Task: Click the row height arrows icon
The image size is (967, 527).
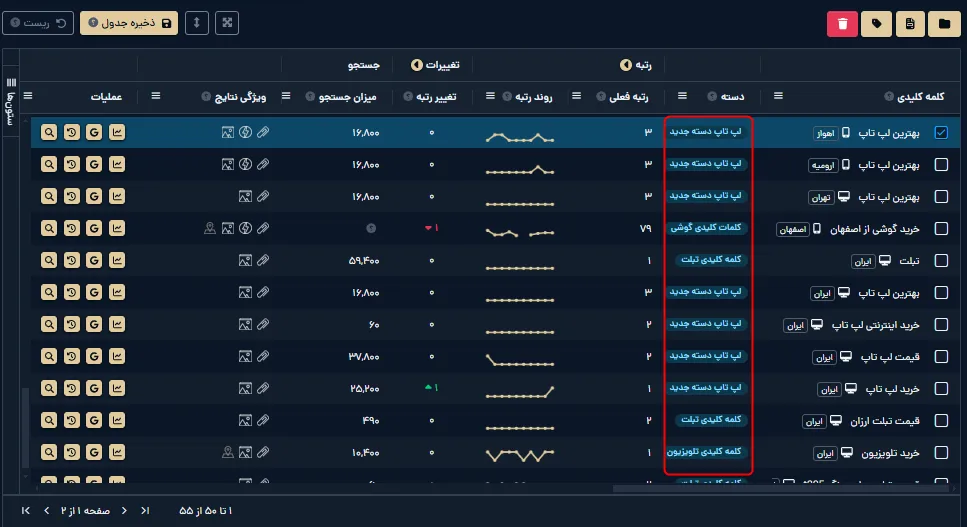Action: (x=197, y=23)
